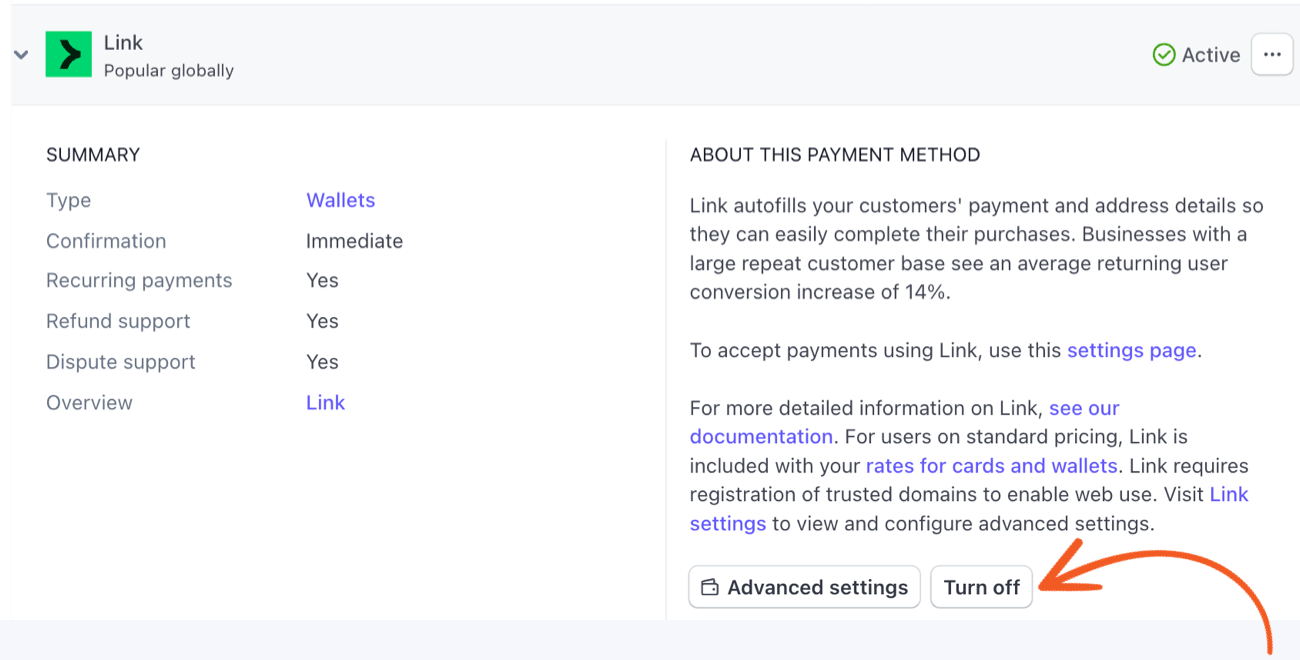Click the Refund support label
The height and width of the screenshot is (660, 1300).
[x=118, y=321]
